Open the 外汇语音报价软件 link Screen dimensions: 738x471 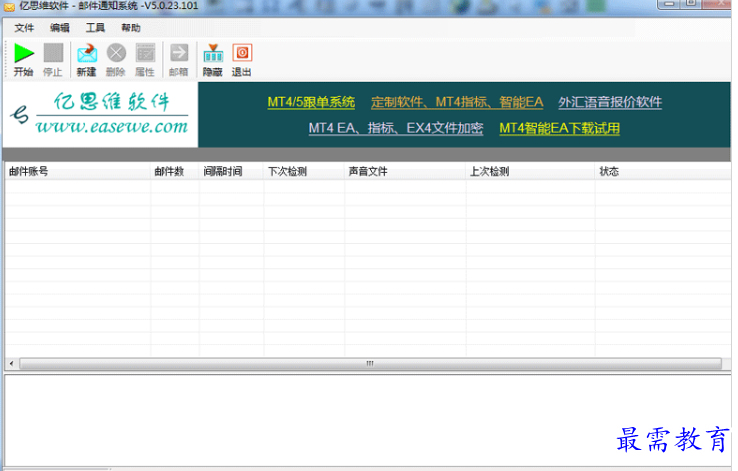coord(610,102)
